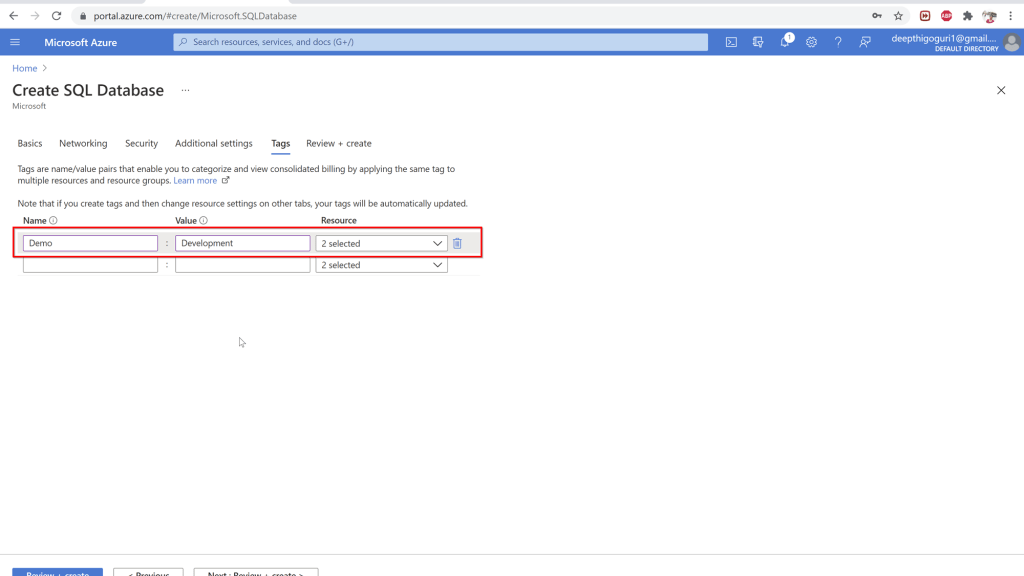This screenshot has width=1024, height=576.
Task: Open the Help question mark icon
Action: tap(838, 42)
